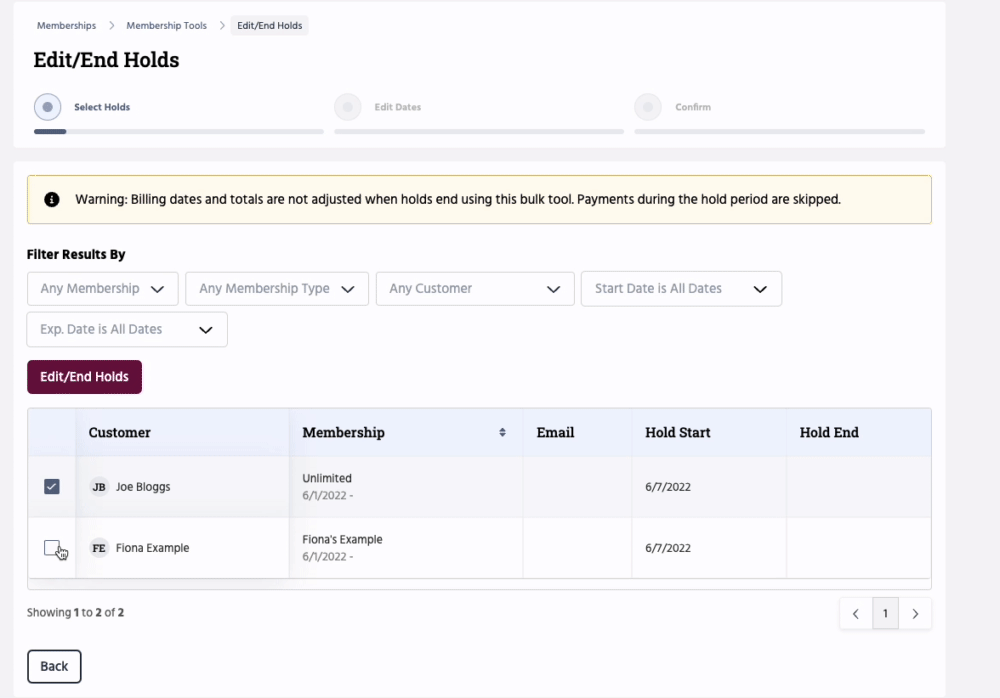Click the JB avatar for Joe Bloggs
Screen dimensions: 1000x698
(99, 487)
